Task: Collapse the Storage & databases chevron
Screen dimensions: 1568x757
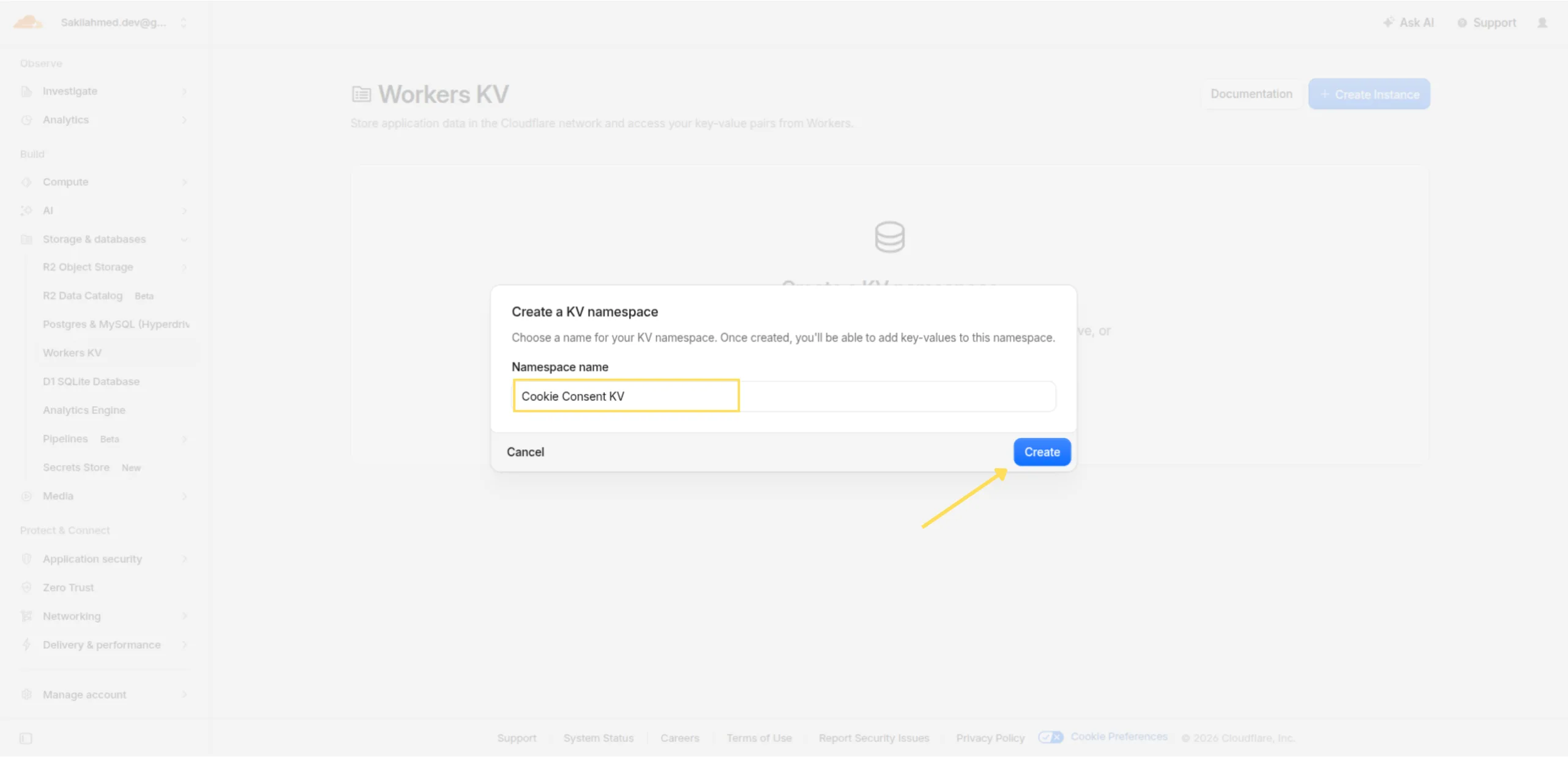Action: pyautogui.click(x=184, y=239)
